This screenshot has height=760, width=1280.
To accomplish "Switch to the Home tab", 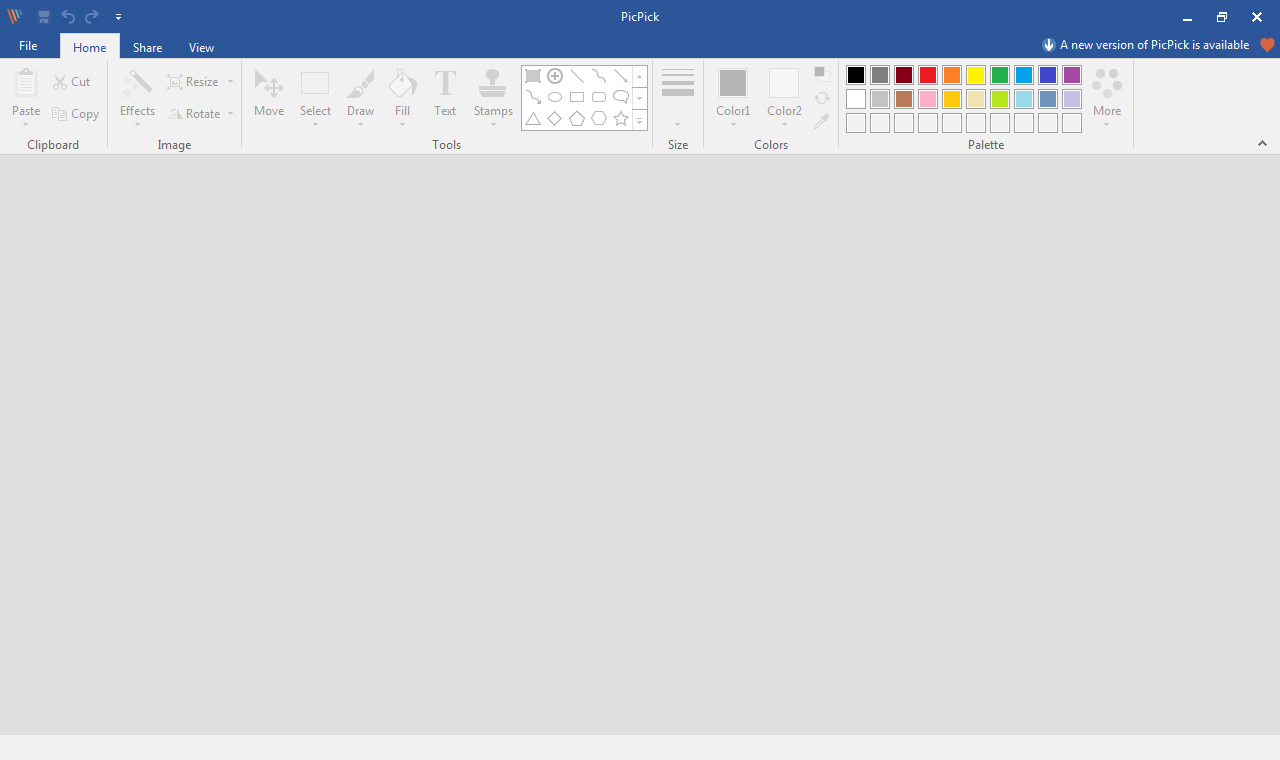I will [89, 47].
